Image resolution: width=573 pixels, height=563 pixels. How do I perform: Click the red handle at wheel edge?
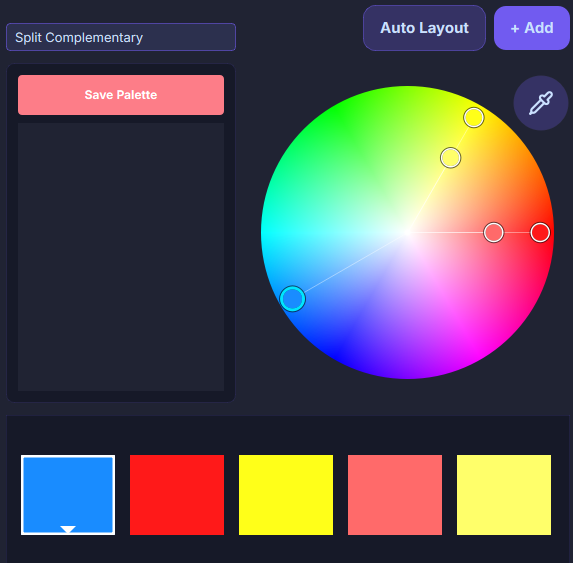pyautogui.click(x=540, y=232)
